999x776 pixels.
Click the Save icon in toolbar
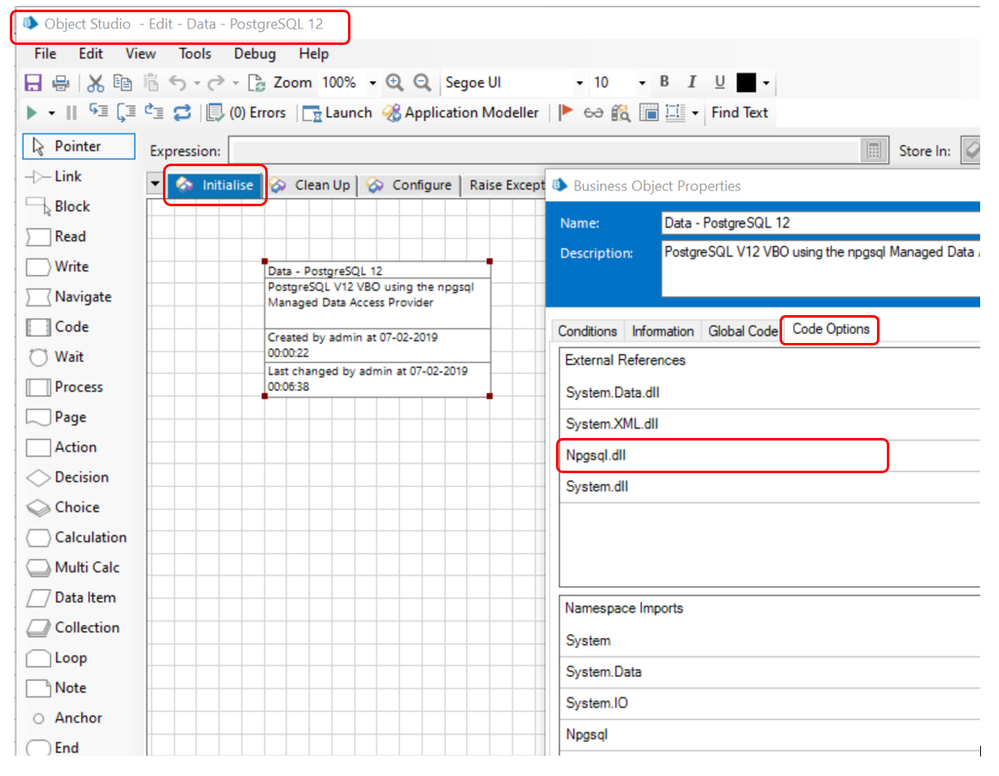pyautogui.click(x=33, y=83)
